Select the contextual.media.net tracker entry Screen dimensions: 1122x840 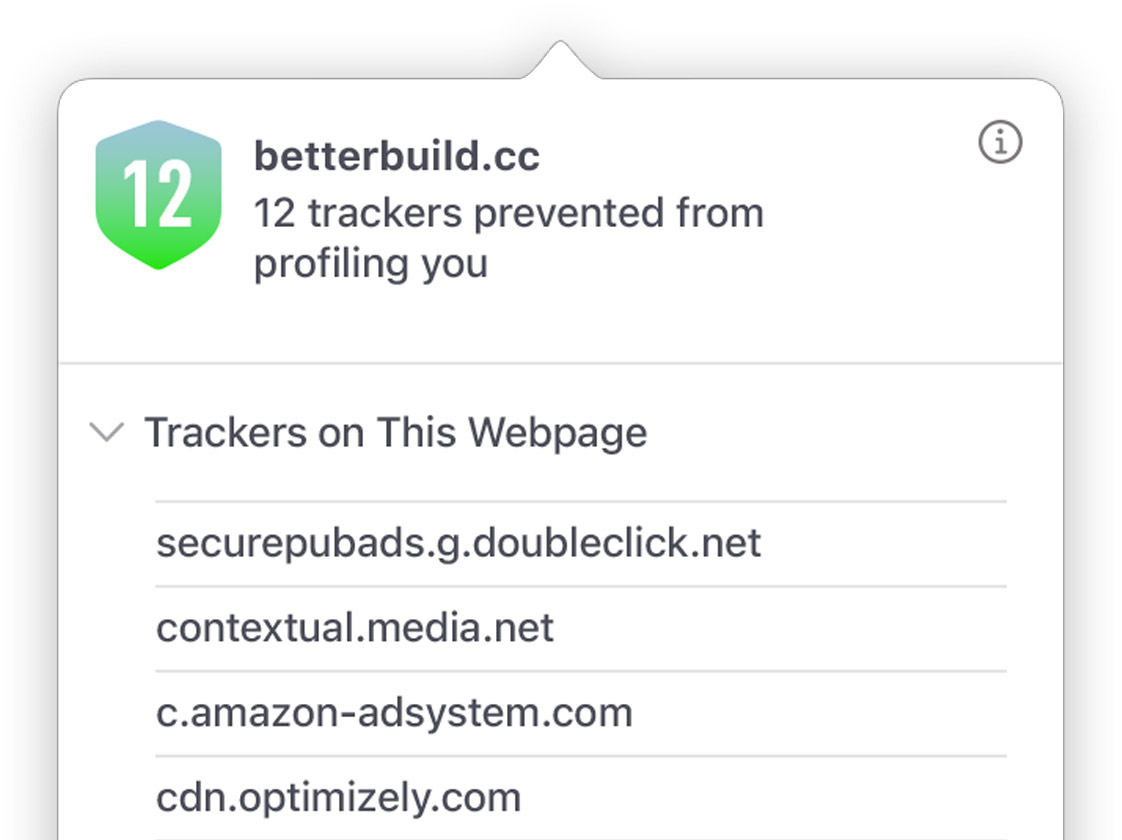pos(355,628)
